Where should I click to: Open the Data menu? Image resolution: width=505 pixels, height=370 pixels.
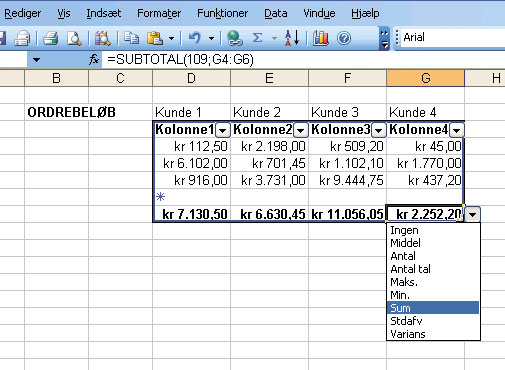pyautogui.click(x=276, y=13)
